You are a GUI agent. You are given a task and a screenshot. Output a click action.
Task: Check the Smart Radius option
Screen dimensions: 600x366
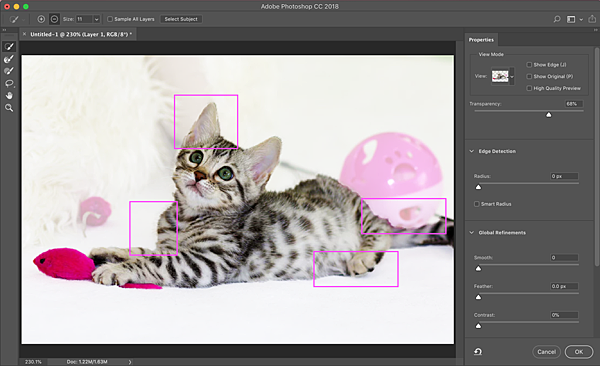477,204
